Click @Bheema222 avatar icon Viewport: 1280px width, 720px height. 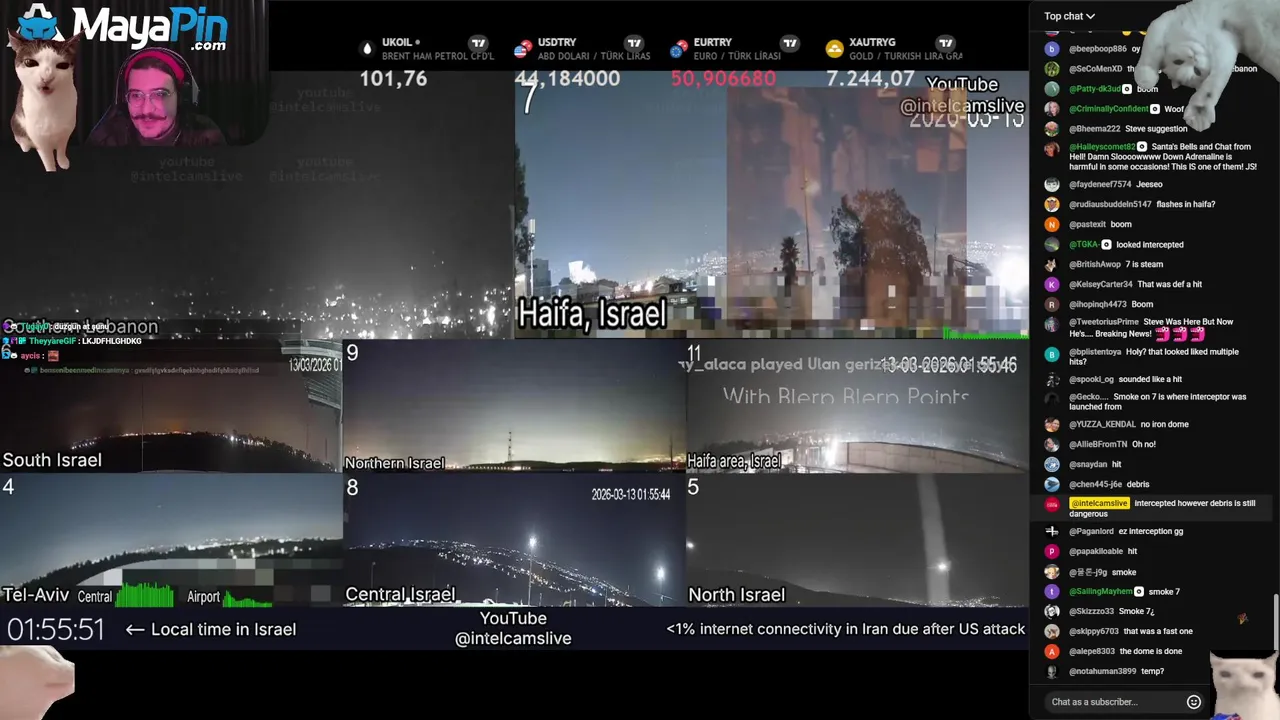pyautogui.click(x=1052, y=128)
